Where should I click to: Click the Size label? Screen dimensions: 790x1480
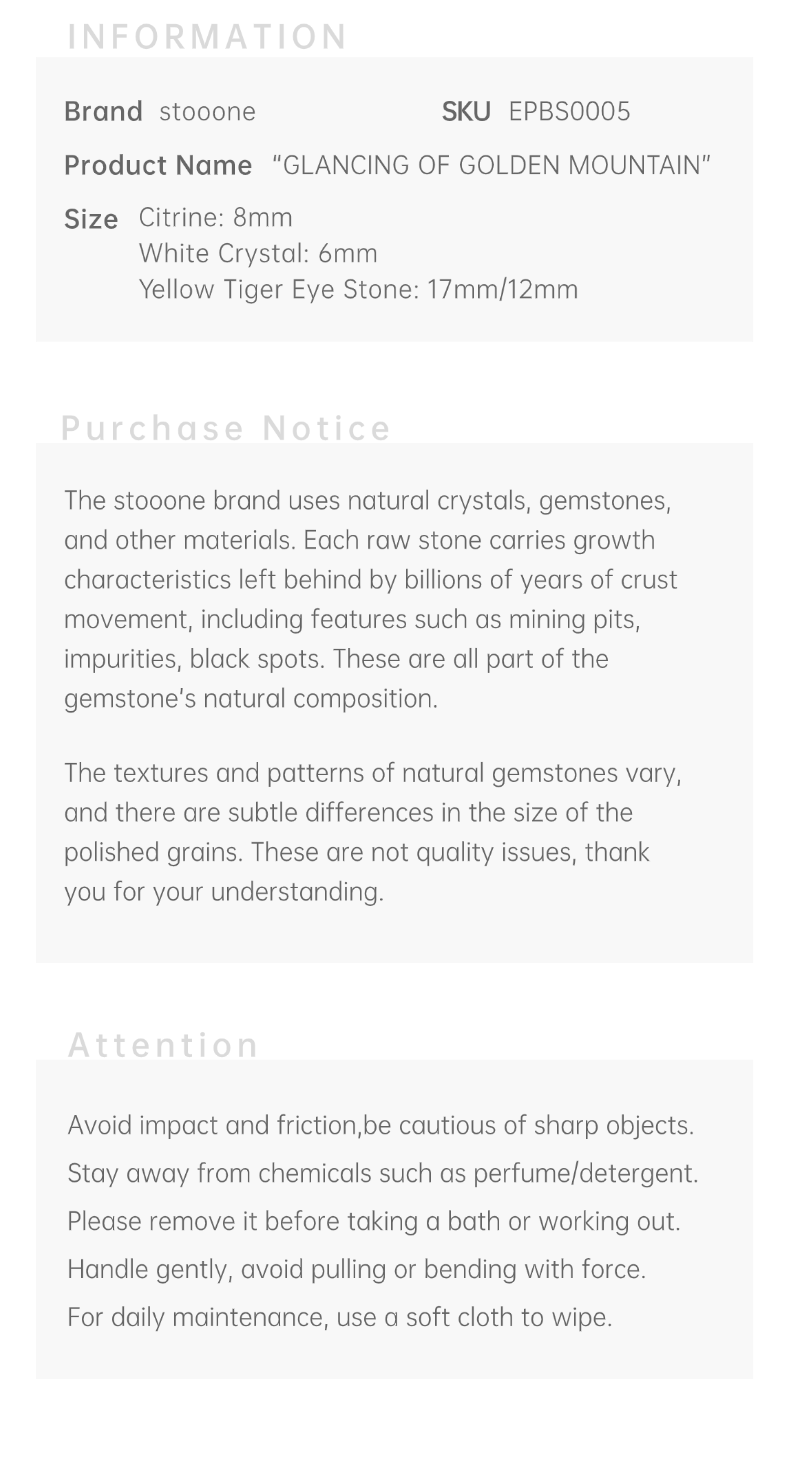[x=91, y=219]
